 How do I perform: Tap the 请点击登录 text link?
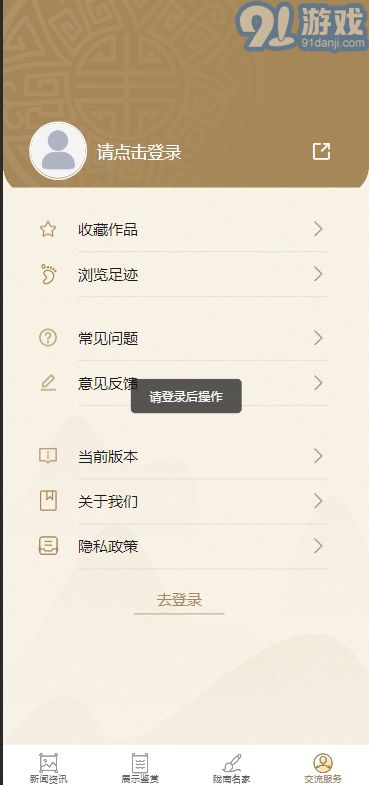tap(139, 152)
